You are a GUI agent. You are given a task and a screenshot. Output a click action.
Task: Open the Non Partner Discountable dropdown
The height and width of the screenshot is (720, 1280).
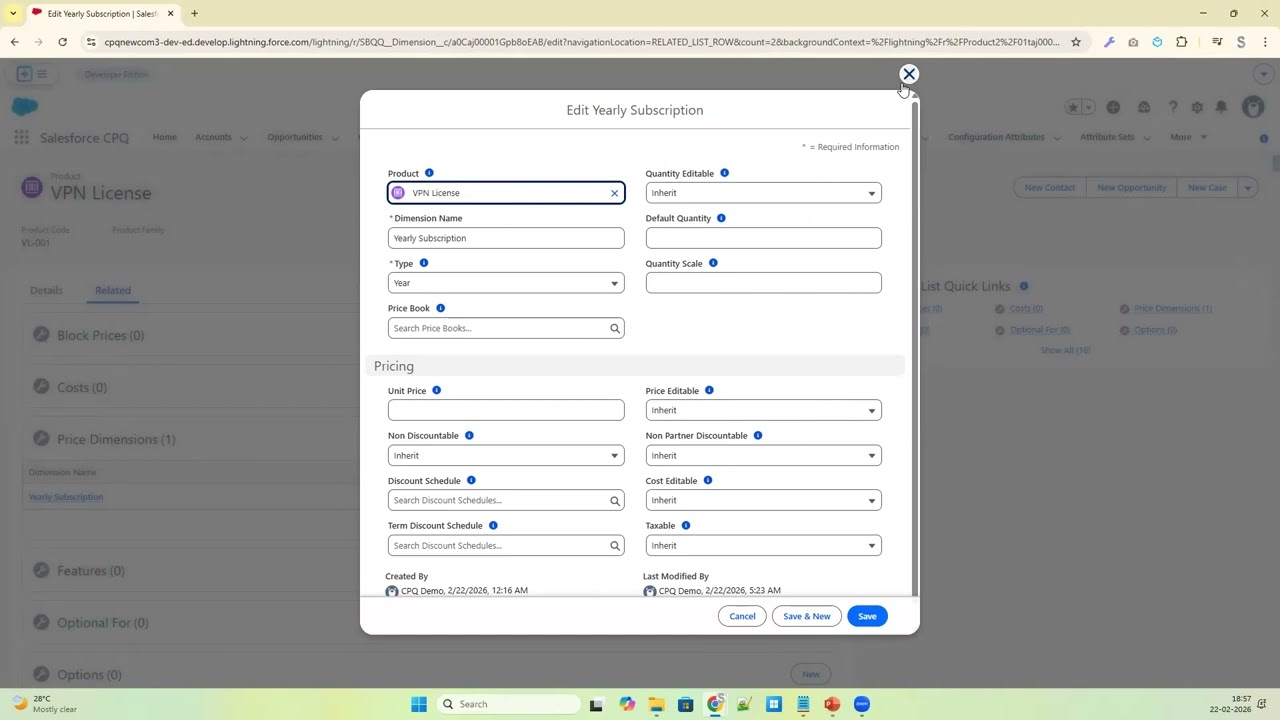tap(763, 455)
